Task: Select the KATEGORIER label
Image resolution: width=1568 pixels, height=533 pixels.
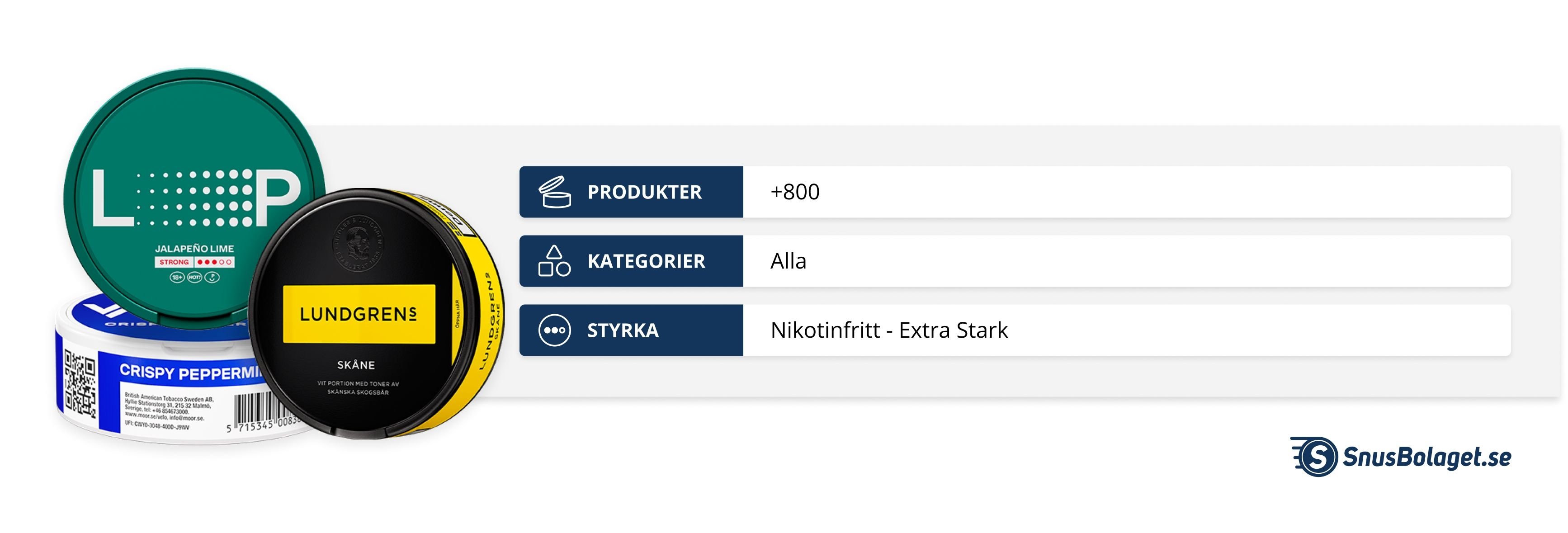Action: (x=646, y=262)
